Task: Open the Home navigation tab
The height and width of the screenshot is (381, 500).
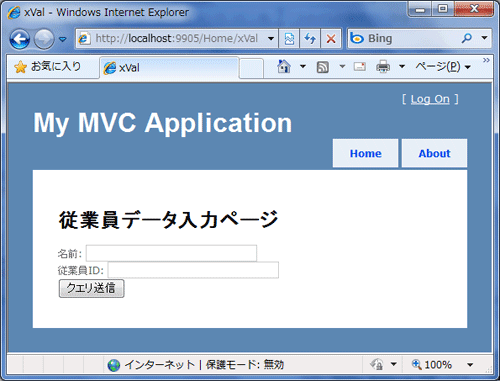Action: tap(365, 153)
